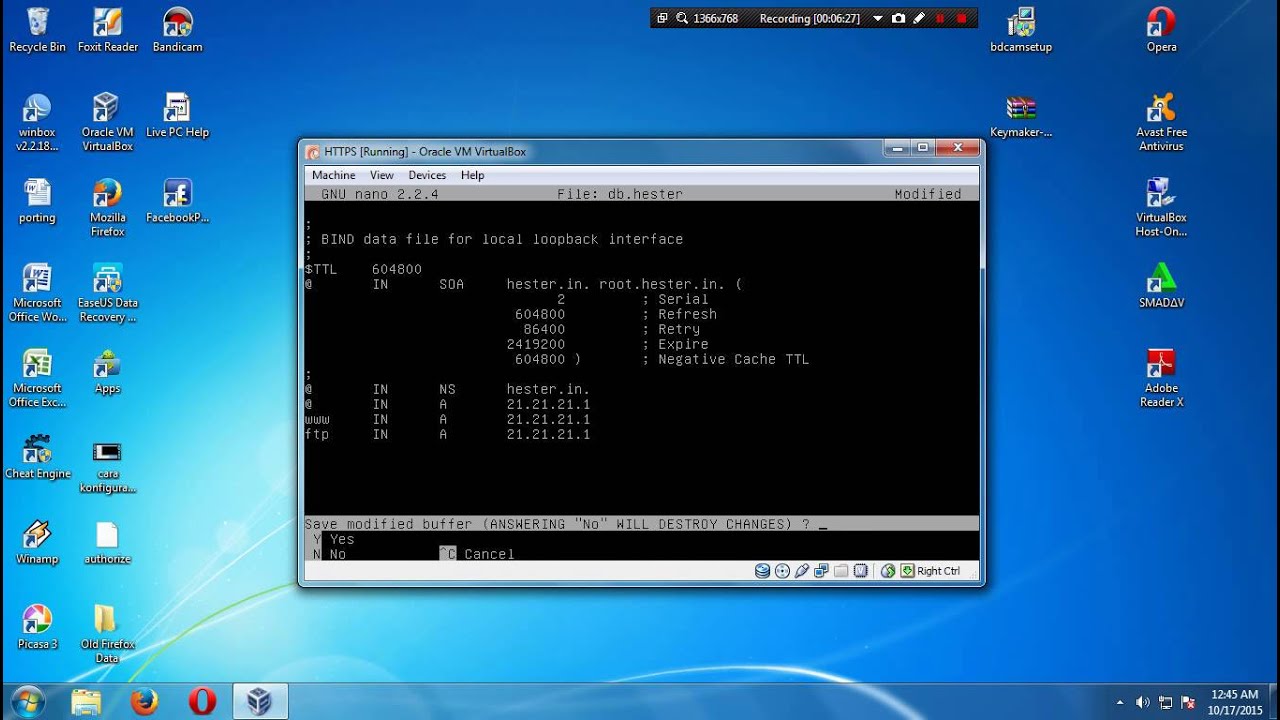Image resolution: width=1280 pixels, height=720 pixels.
Task: Click the network adapters indicator in VirtualBox
Action: tap(821, 571)
